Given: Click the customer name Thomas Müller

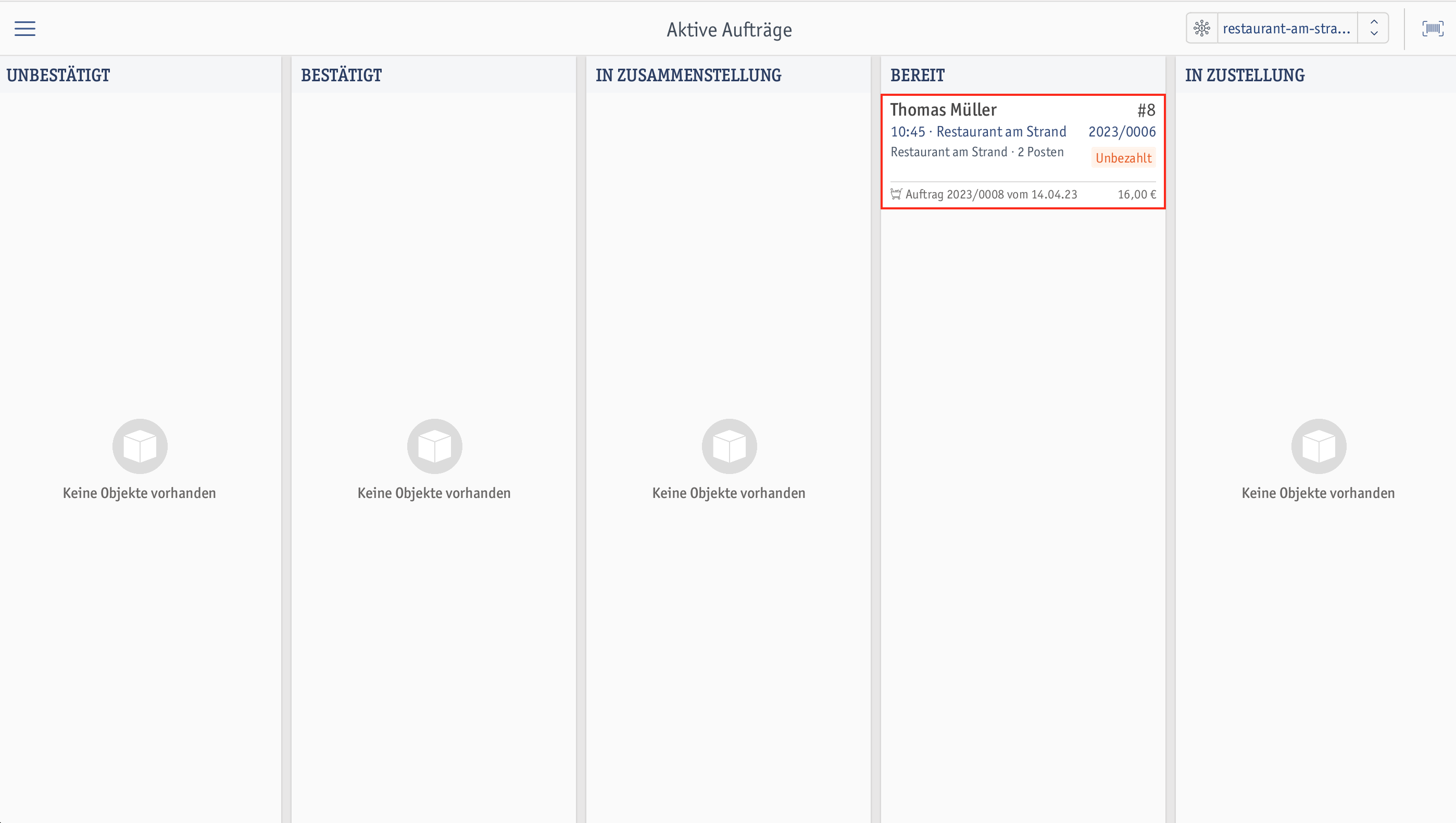Looking at the screenshot, I should click(944, 110).
